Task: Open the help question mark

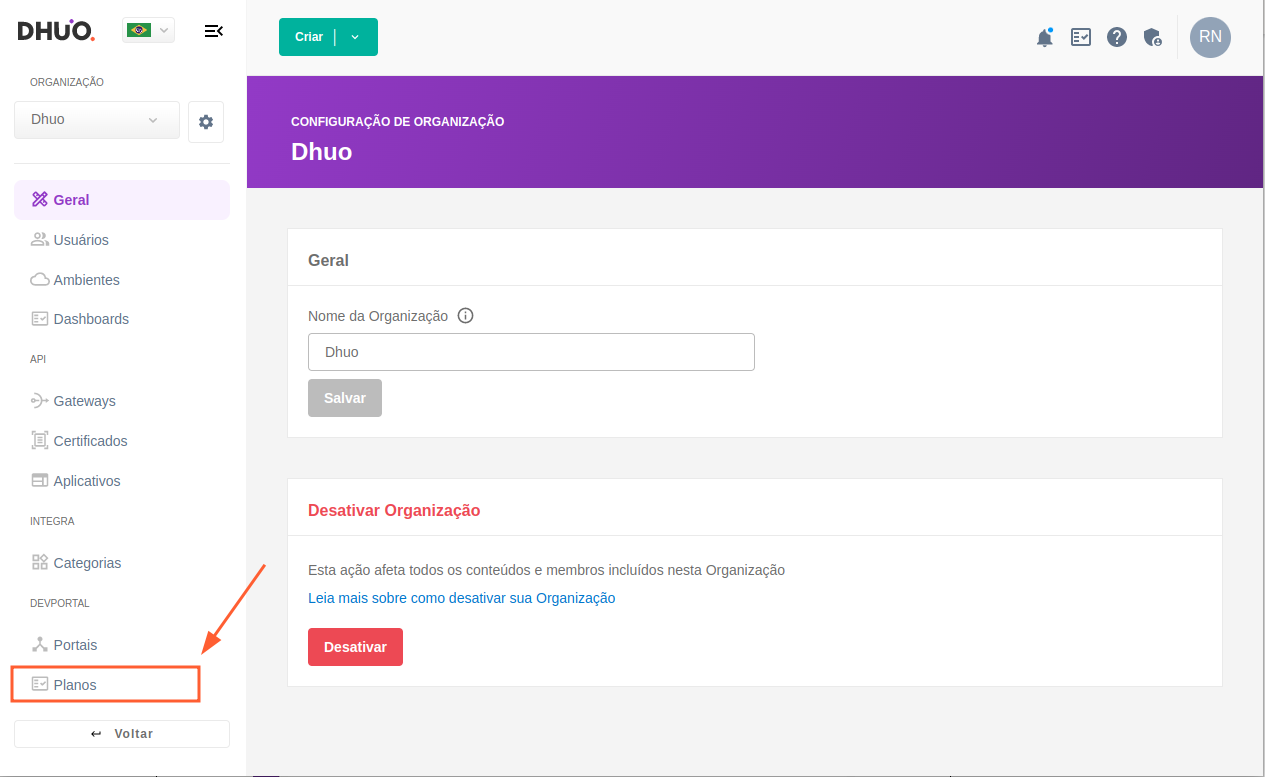Action: point(1118,37)
